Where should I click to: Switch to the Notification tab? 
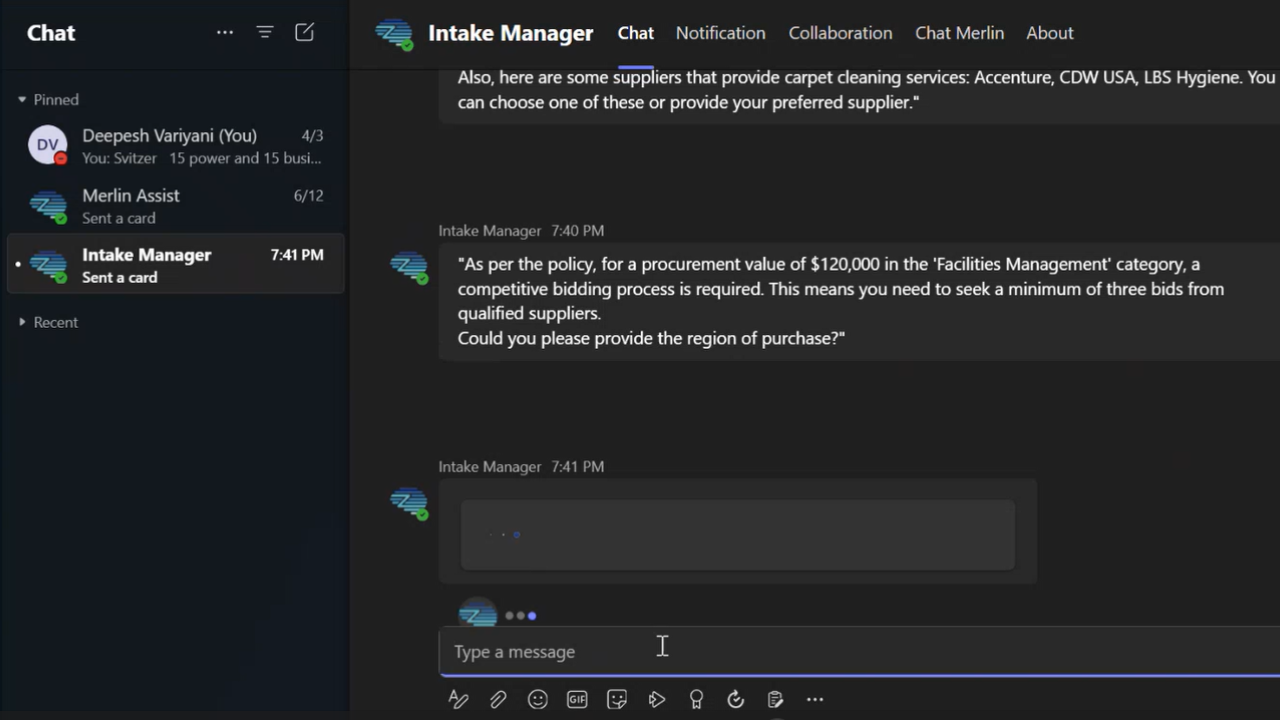coord(720,33)
